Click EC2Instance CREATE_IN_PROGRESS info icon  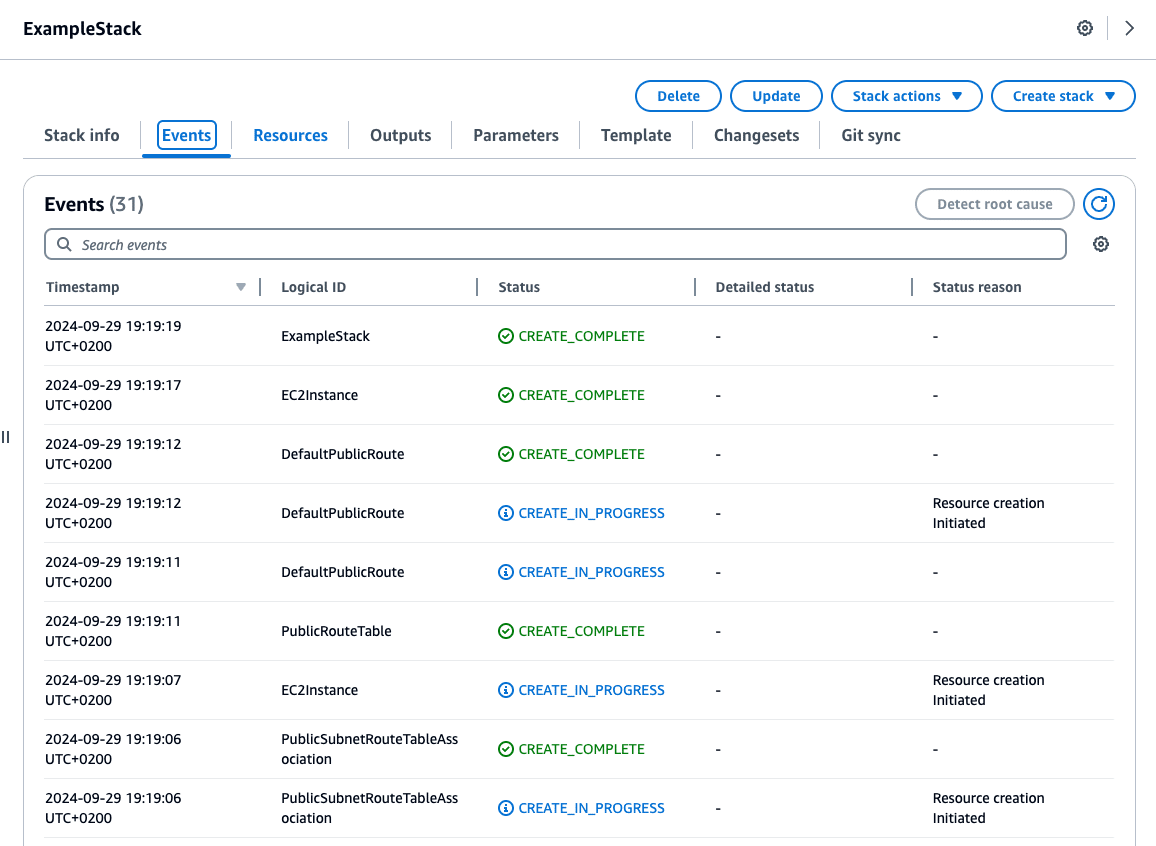pos(505,690)
